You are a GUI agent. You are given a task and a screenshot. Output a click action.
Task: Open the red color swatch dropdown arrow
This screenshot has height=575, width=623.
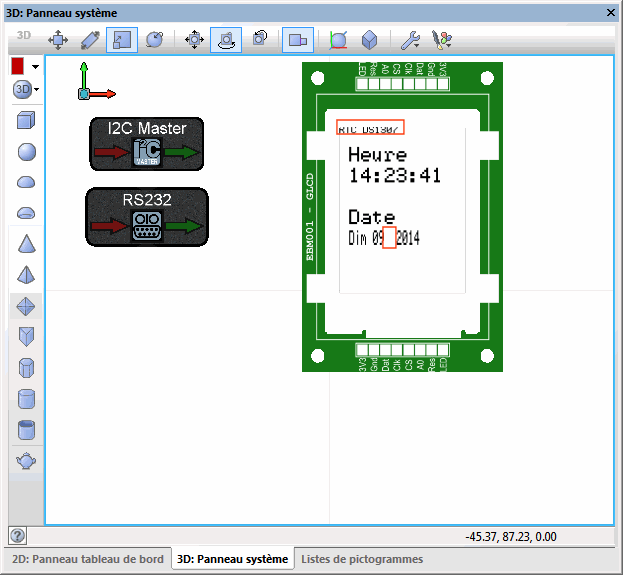(x=35, y=66)
